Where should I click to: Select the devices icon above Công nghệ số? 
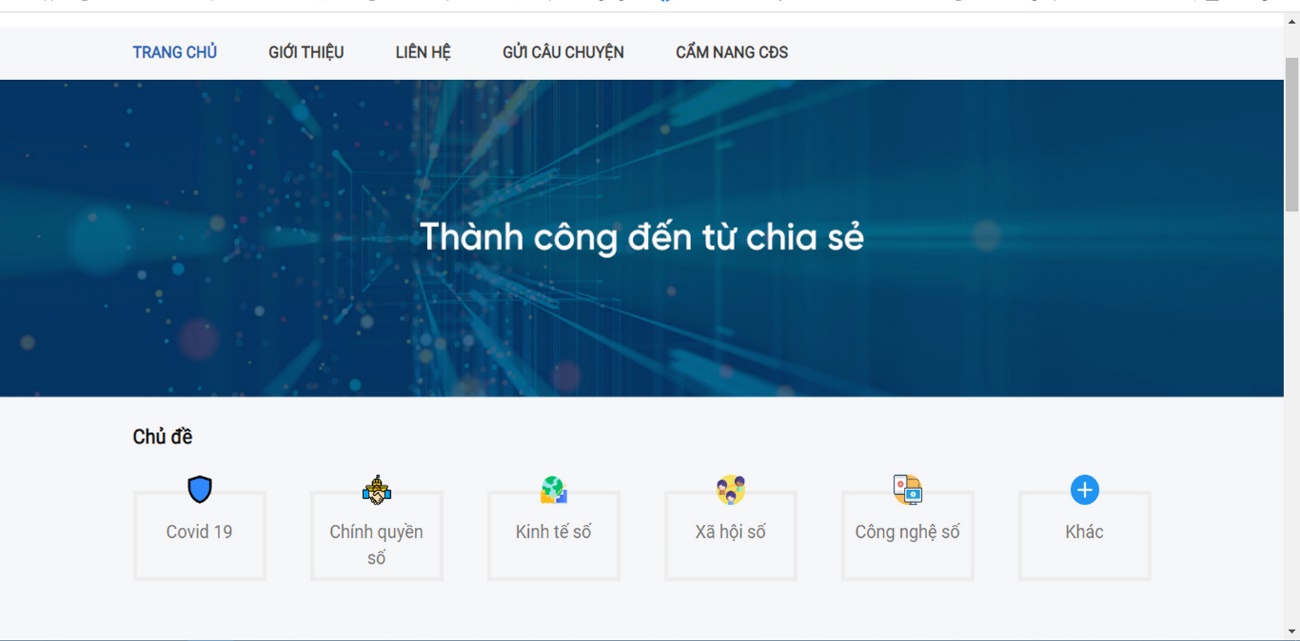pos(907,490)
